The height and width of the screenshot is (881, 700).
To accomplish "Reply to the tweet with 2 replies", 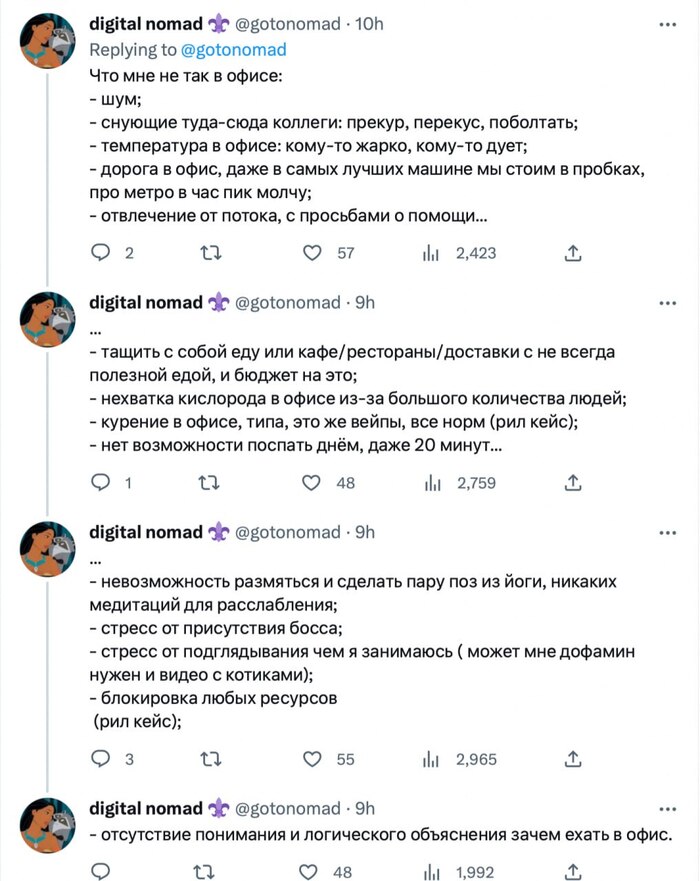I will pos(100,254).
